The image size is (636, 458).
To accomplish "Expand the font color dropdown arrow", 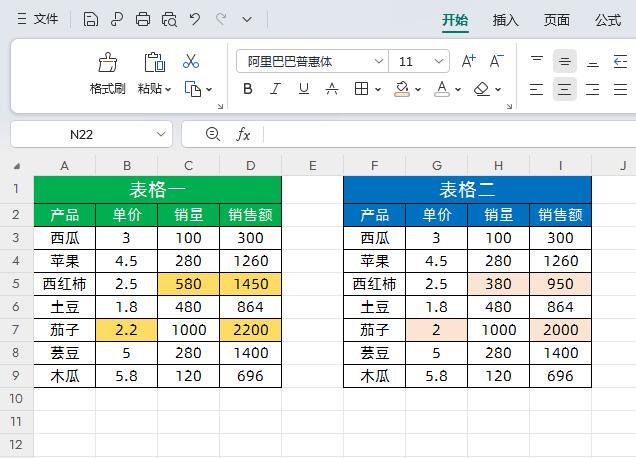I will point(458,89).
